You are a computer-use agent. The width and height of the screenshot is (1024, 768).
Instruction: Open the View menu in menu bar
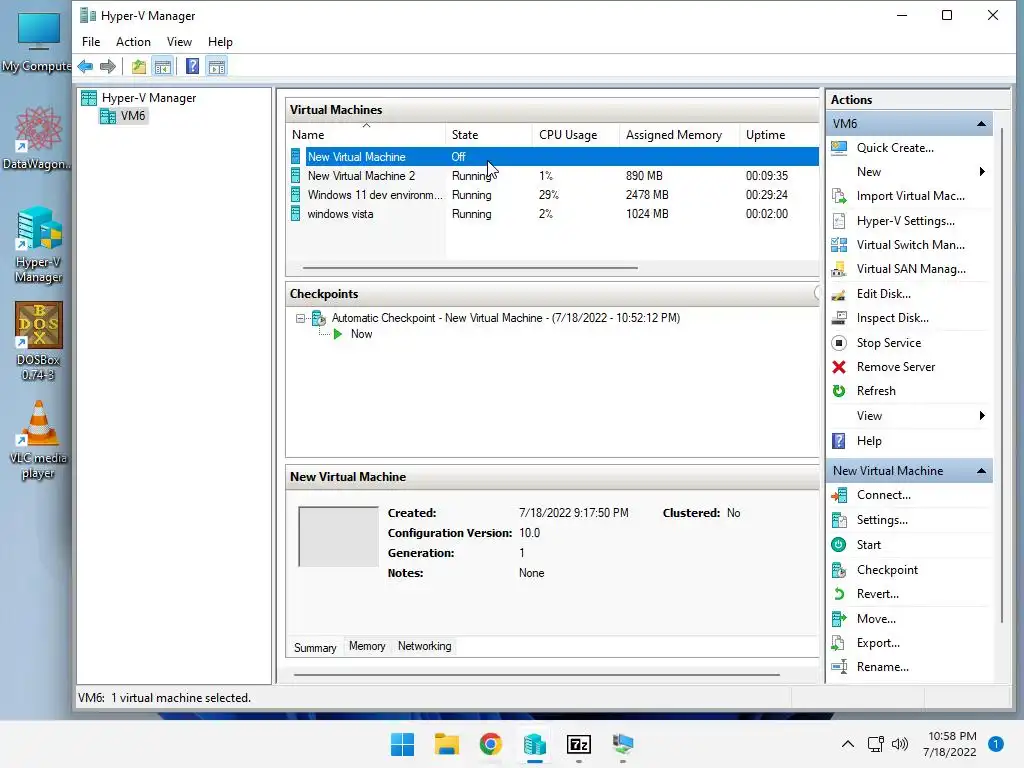coord(179,42)
